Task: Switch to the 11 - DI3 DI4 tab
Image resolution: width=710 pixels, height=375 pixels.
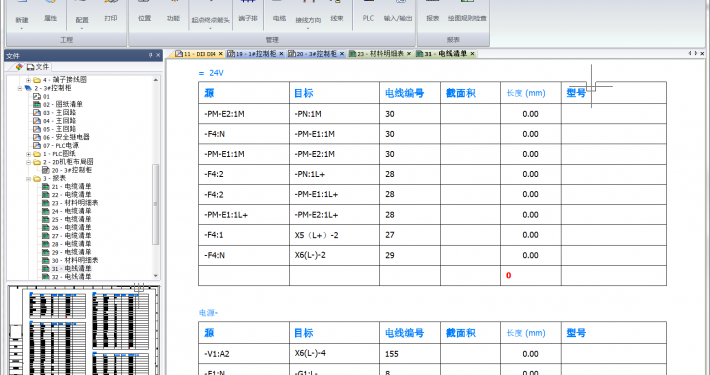Action: point(196,54)
